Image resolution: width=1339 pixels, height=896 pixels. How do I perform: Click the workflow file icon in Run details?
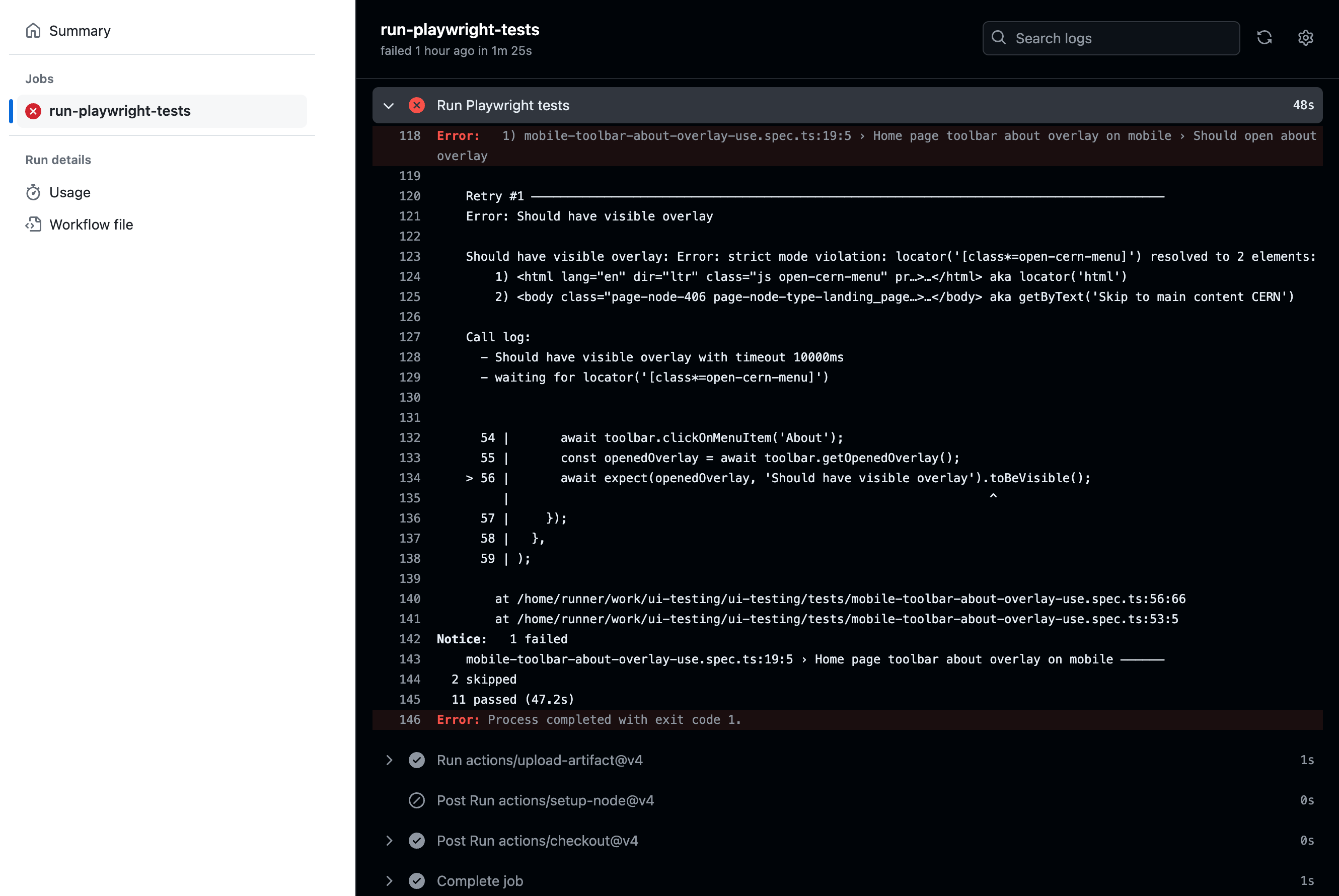click(33, 224)
